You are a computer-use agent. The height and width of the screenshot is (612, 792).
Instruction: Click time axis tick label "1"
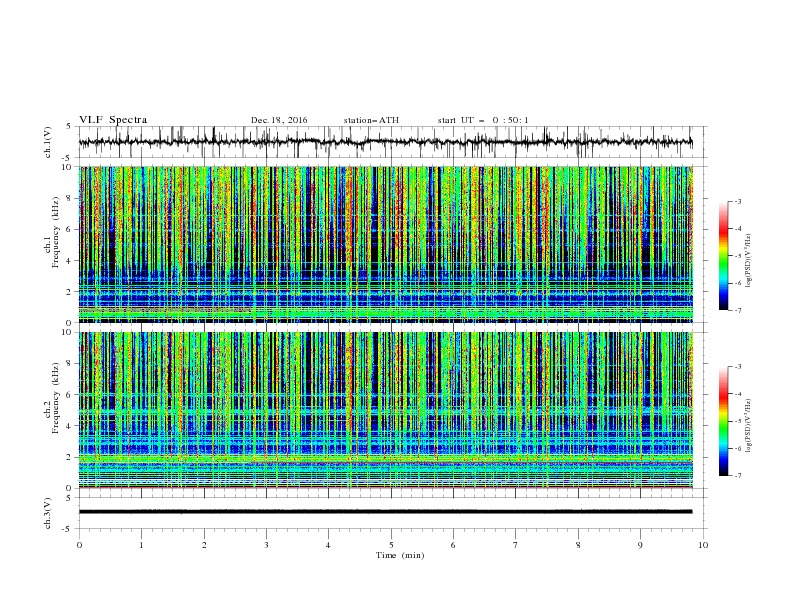tap(141, 545)
